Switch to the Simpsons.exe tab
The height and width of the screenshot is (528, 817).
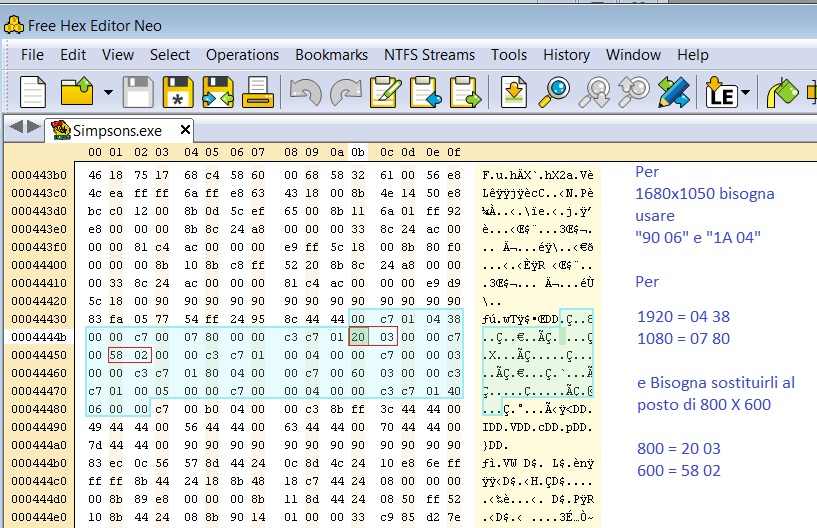[117, 130]
